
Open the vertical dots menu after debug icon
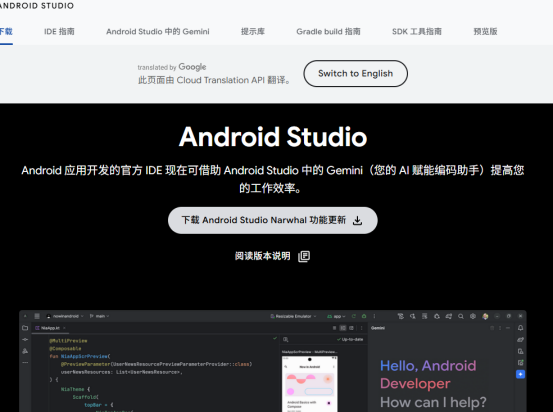pos(374,316)
